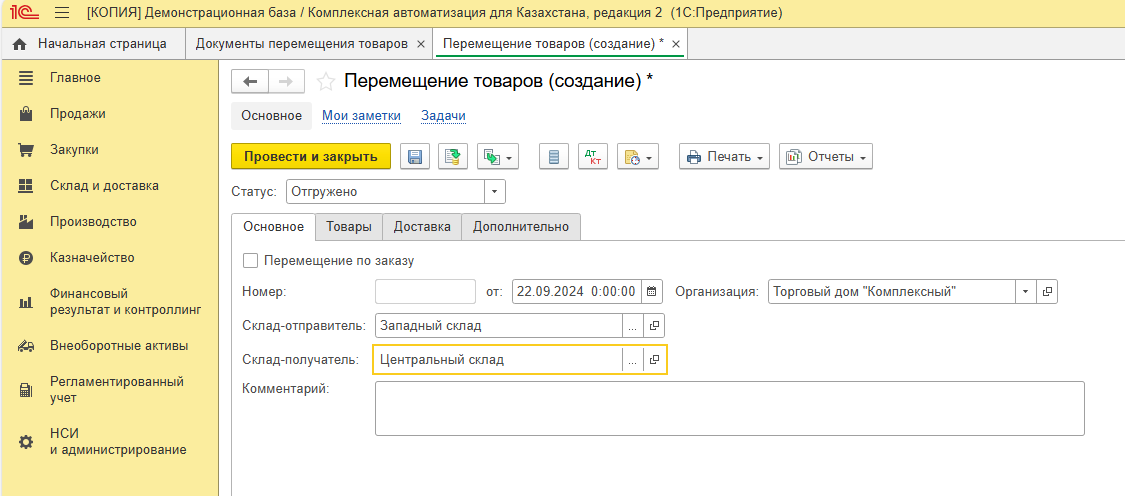Click the back navigation arrow
1125x496 pixels.
click(x=250, y=82)
